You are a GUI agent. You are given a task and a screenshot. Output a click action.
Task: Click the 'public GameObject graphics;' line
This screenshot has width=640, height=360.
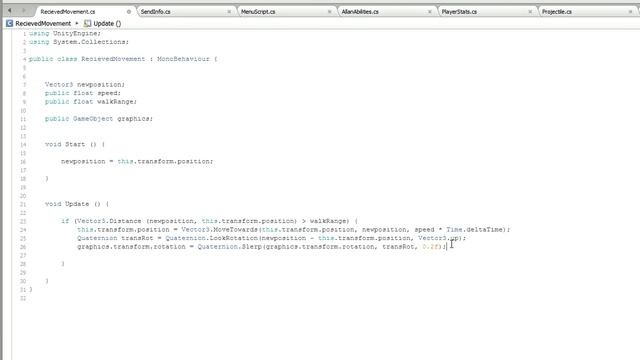coord(99,119)
